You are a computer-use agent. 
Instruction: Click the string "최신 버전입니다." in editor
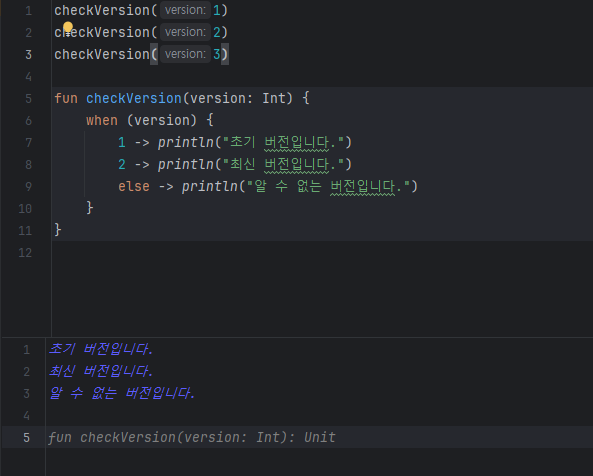[283, 164]
